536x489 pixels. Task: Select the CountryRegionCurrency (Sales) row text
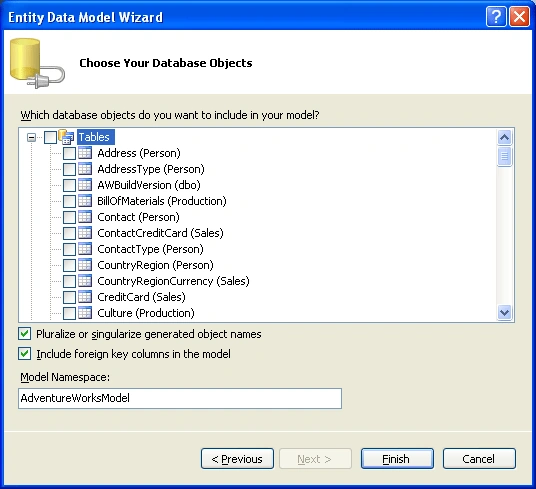[x=173, y=281]
